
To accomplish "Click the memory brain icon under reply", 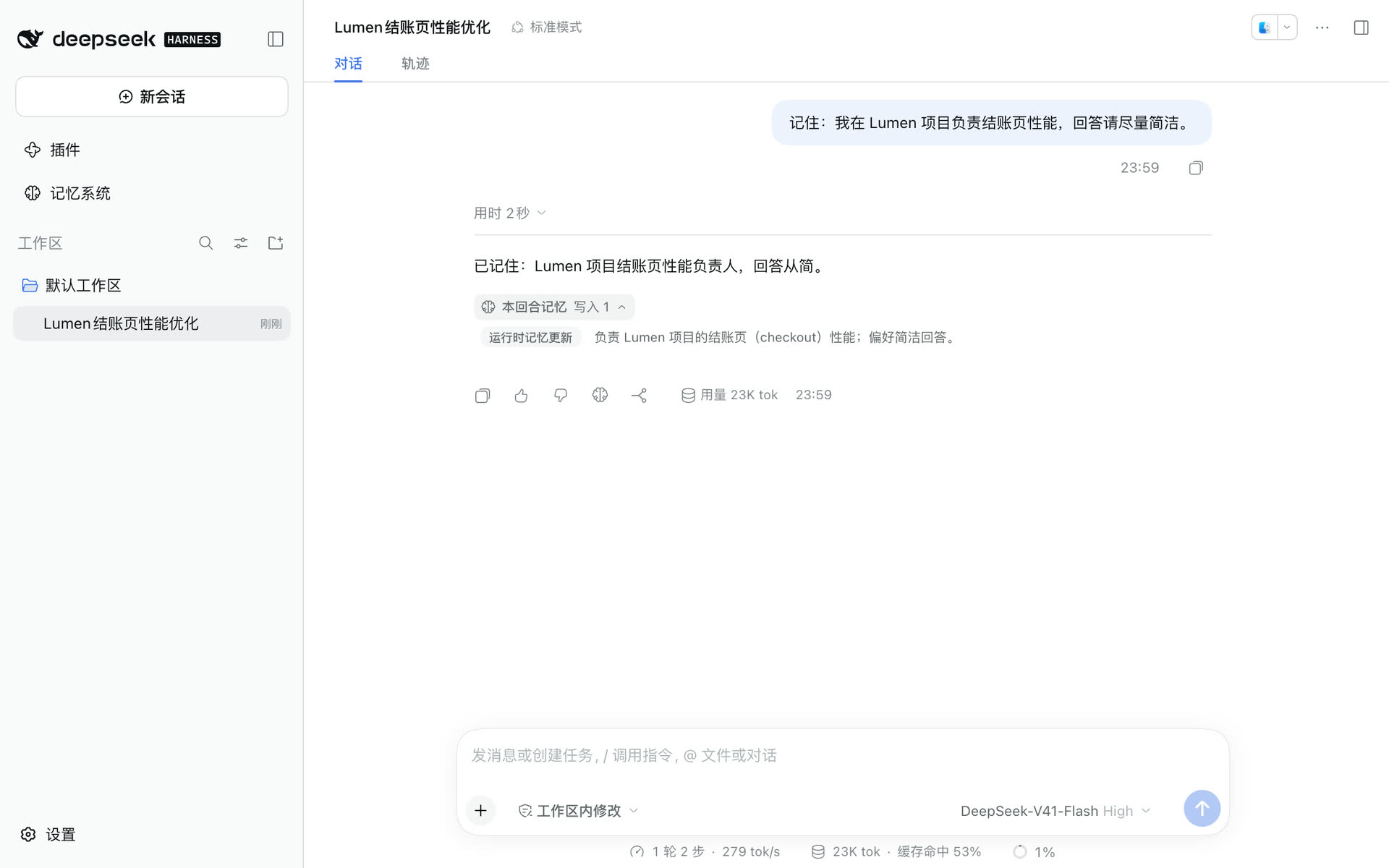I will point(600,395).
